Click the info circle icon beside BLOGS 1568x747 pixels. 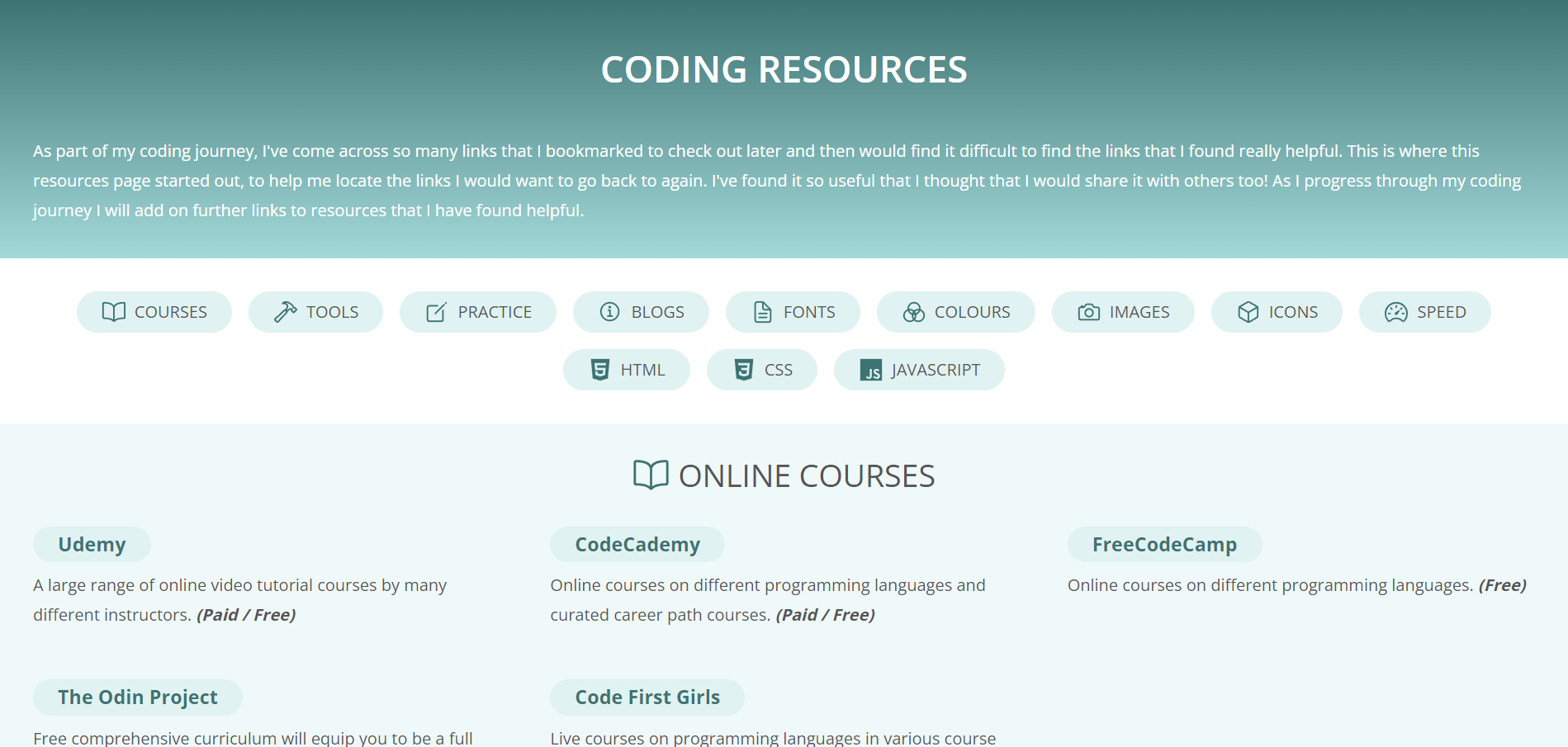tap(609, 312)
